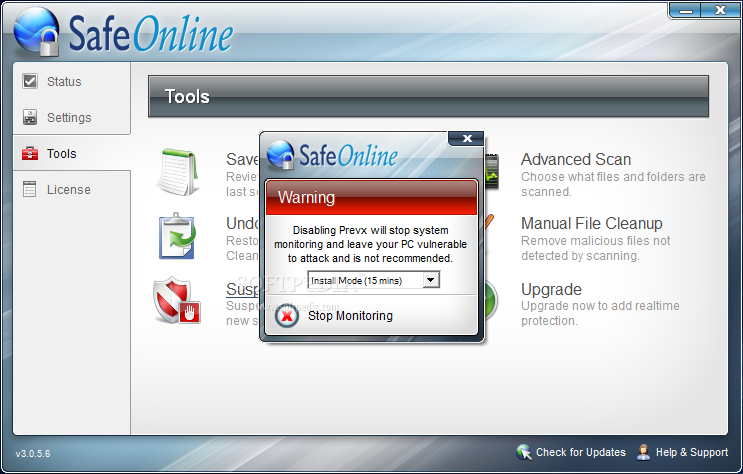
Task: Click the notepad Save log icon
Action: click(178, 172)
